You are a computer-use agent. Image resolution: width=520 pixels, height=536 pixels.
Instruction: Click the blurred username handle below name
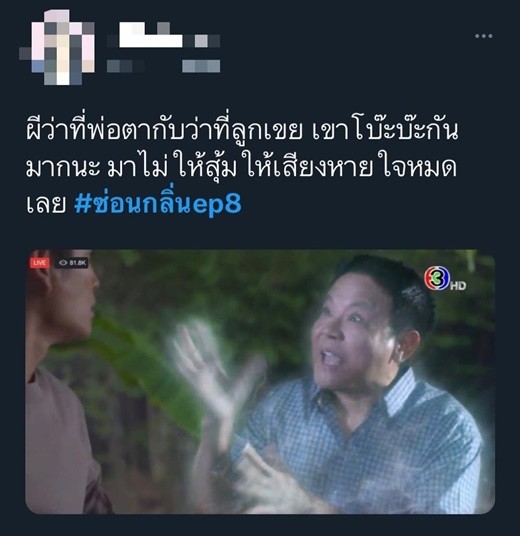(125, 66)
